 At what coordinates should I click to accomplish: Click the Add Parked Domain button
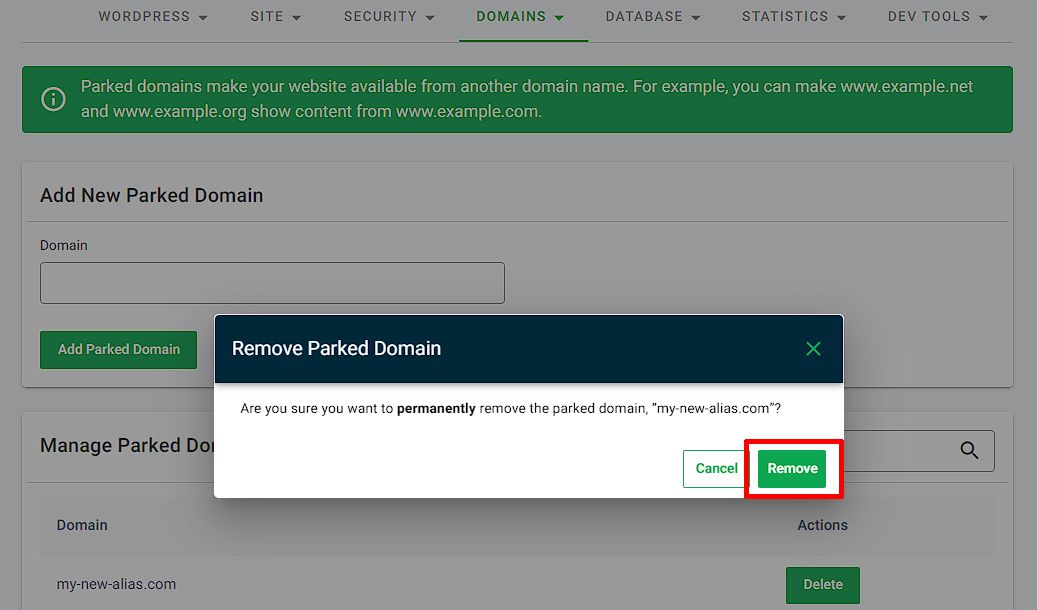(x=118, y=349)
